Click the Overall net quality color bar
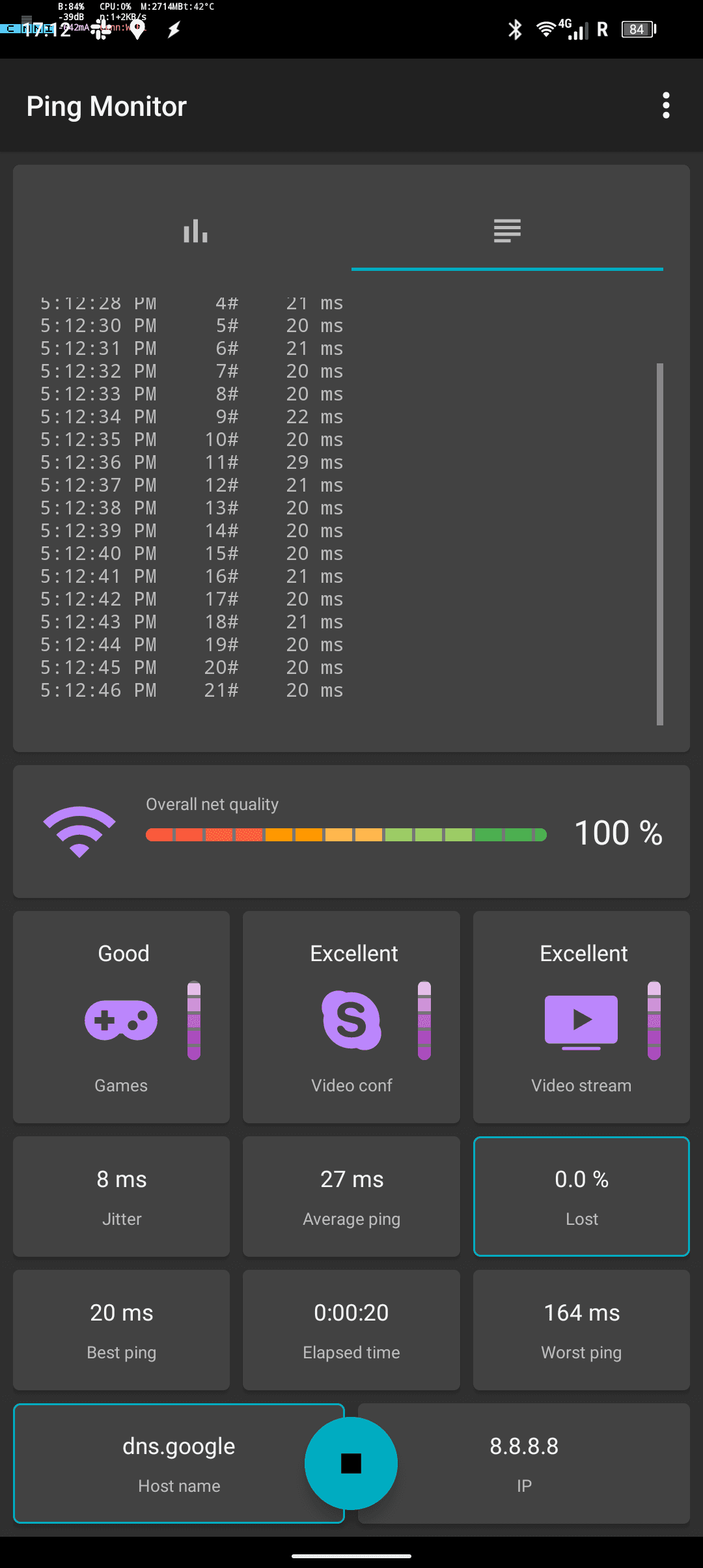Image resolution: width=703 pixels, height=1568 pixels. (x=346, y=835)
